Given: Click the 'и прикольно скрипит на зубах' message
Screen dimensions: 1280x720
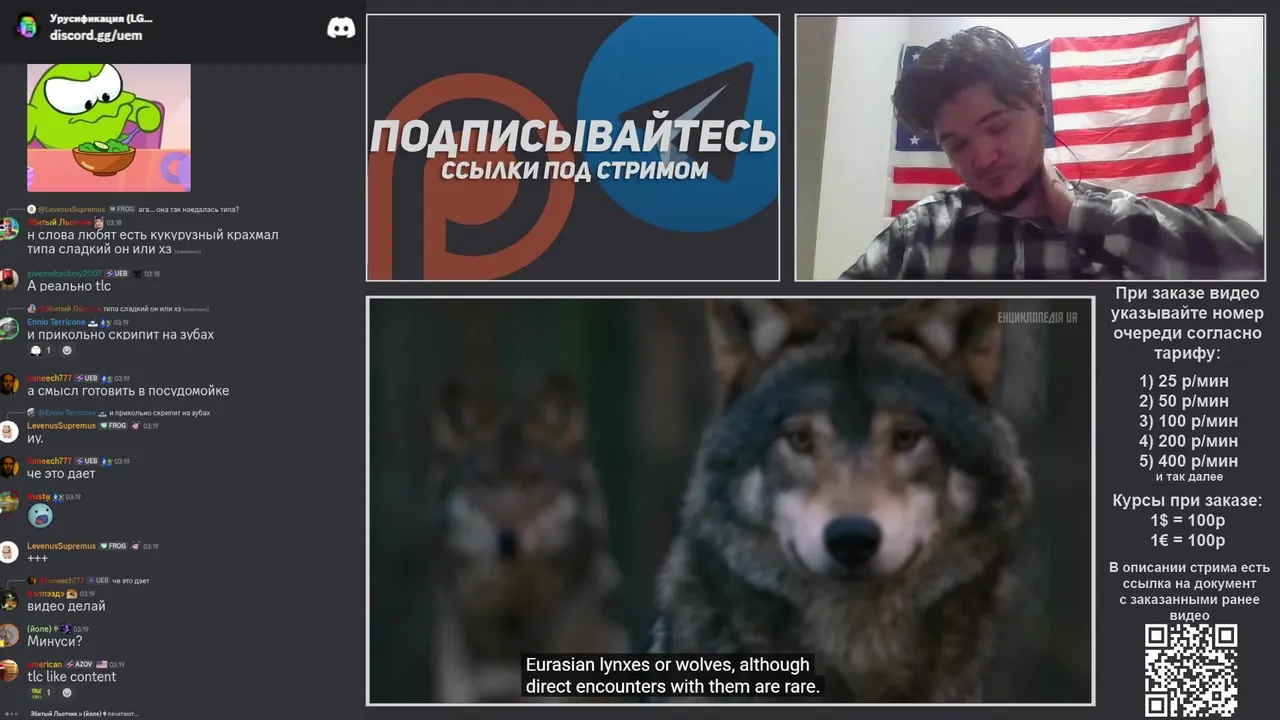Looking at the screenshot, I should 121,335.
